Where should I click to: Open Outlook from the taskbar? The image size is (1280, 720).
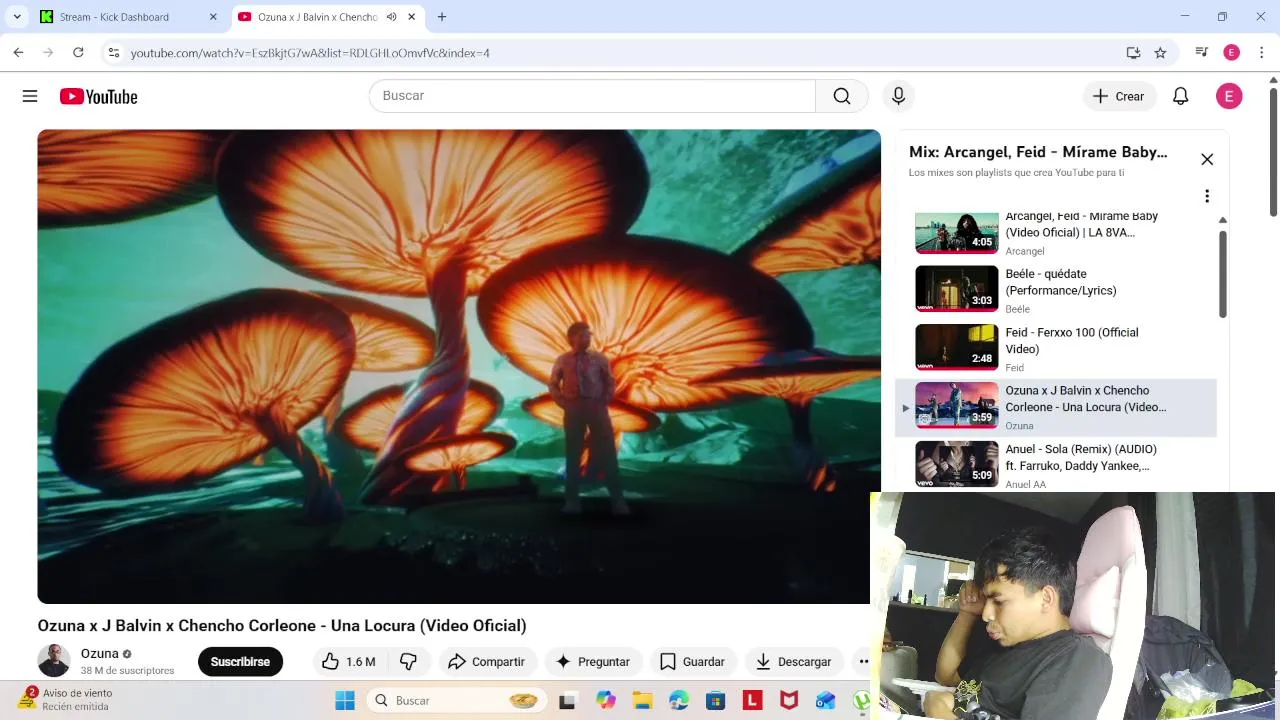[825, 701]
